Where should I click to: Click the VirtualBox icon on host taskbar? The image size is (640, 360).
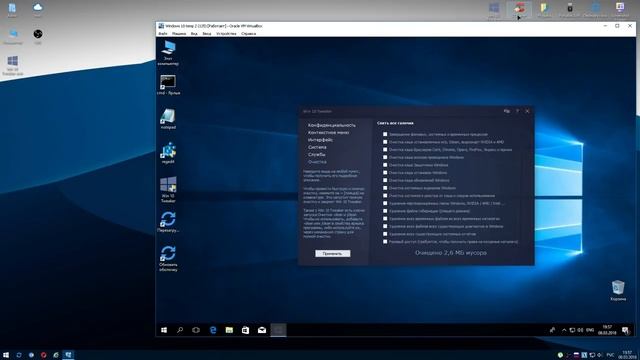pyautogui.click(x=68, y=355)
